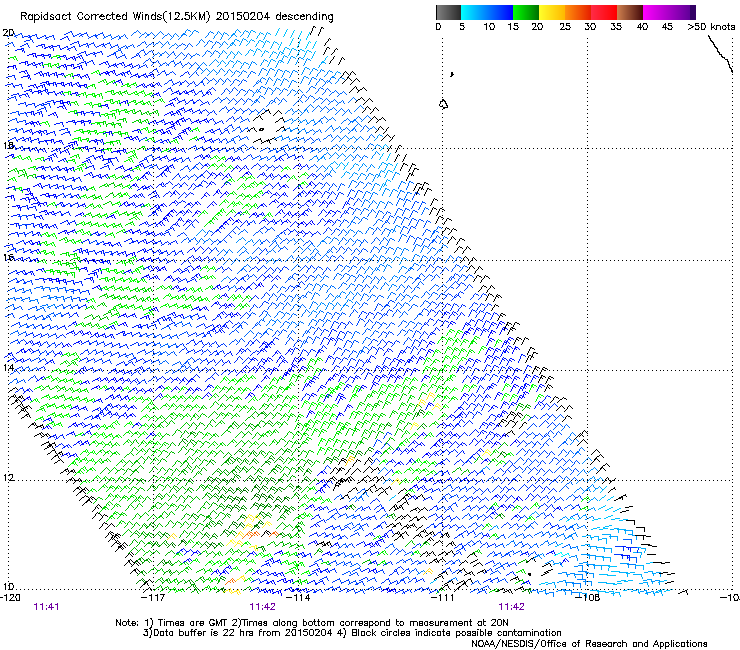Click the '25' legend scale label
The width and height of the screenshot is (740, 650).
click(565, 27)
